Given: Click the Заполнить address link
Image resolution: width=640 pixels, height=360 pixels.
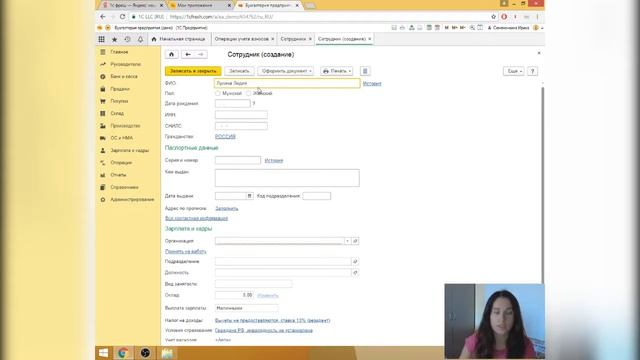Looking at the screenshot, I should coord(227,209).
